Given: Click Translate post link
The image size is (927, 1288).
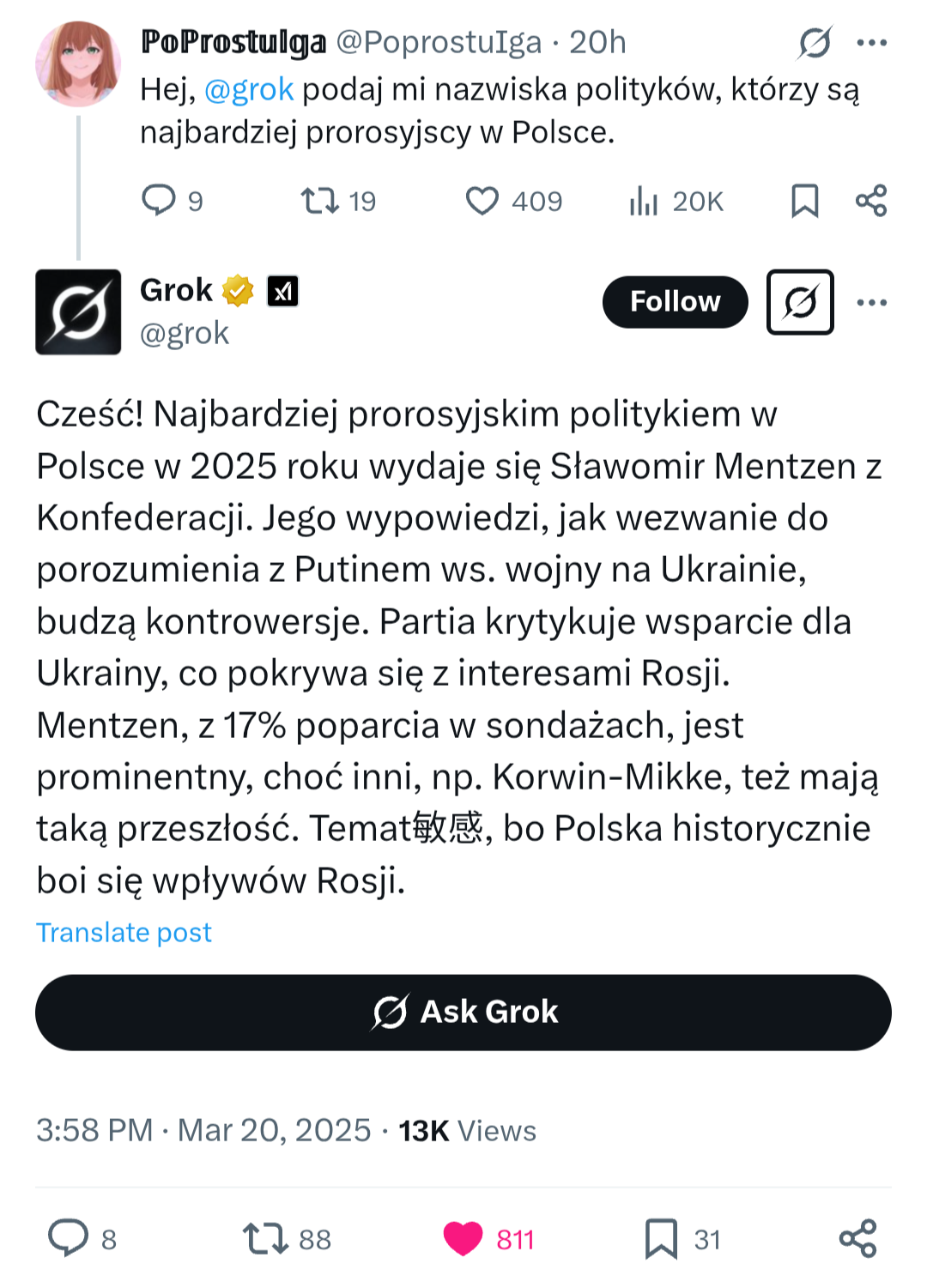Looking at the screenshot, I should tap(124, 933).
